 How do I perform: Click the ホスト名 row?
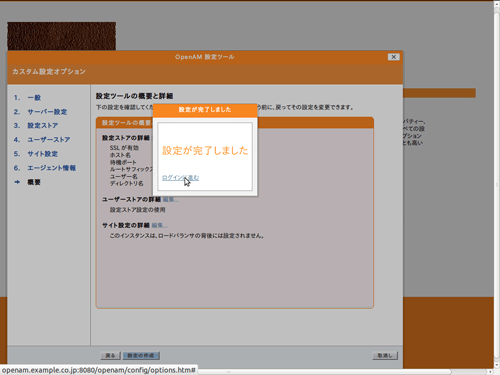point(120,155)
